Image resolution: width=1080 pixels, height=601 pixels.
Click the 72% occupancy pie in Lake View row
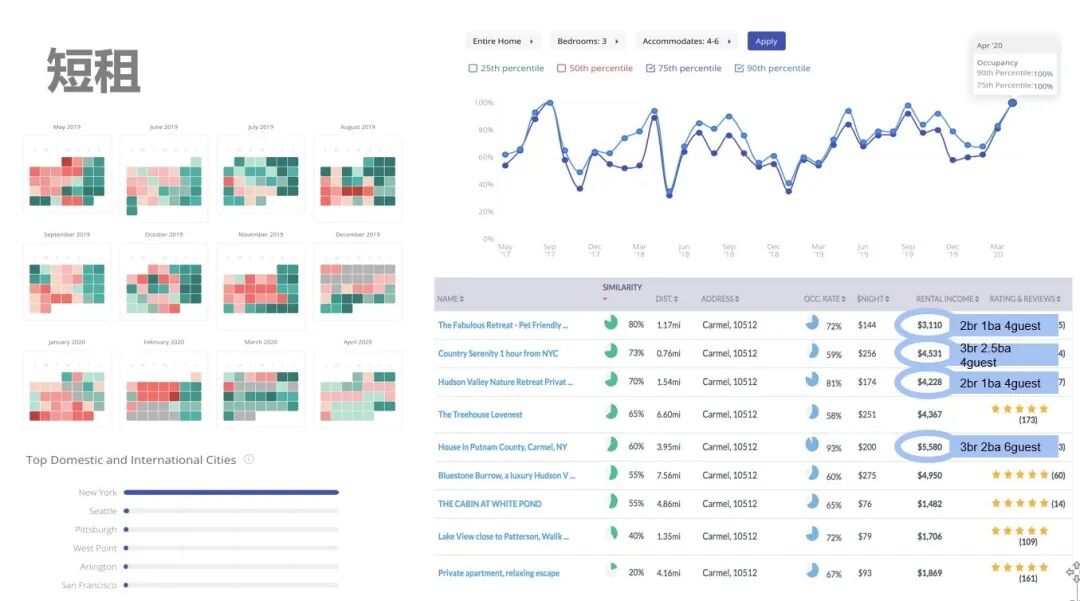pyautogui.click(x=812, y=534)
